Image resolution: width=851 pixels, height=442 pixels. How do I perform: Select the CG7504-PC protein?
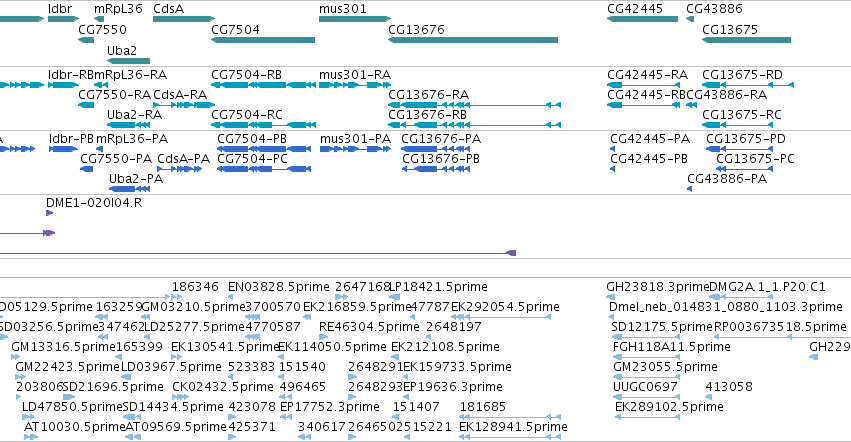pyautogui.click(x=264, y=169)
